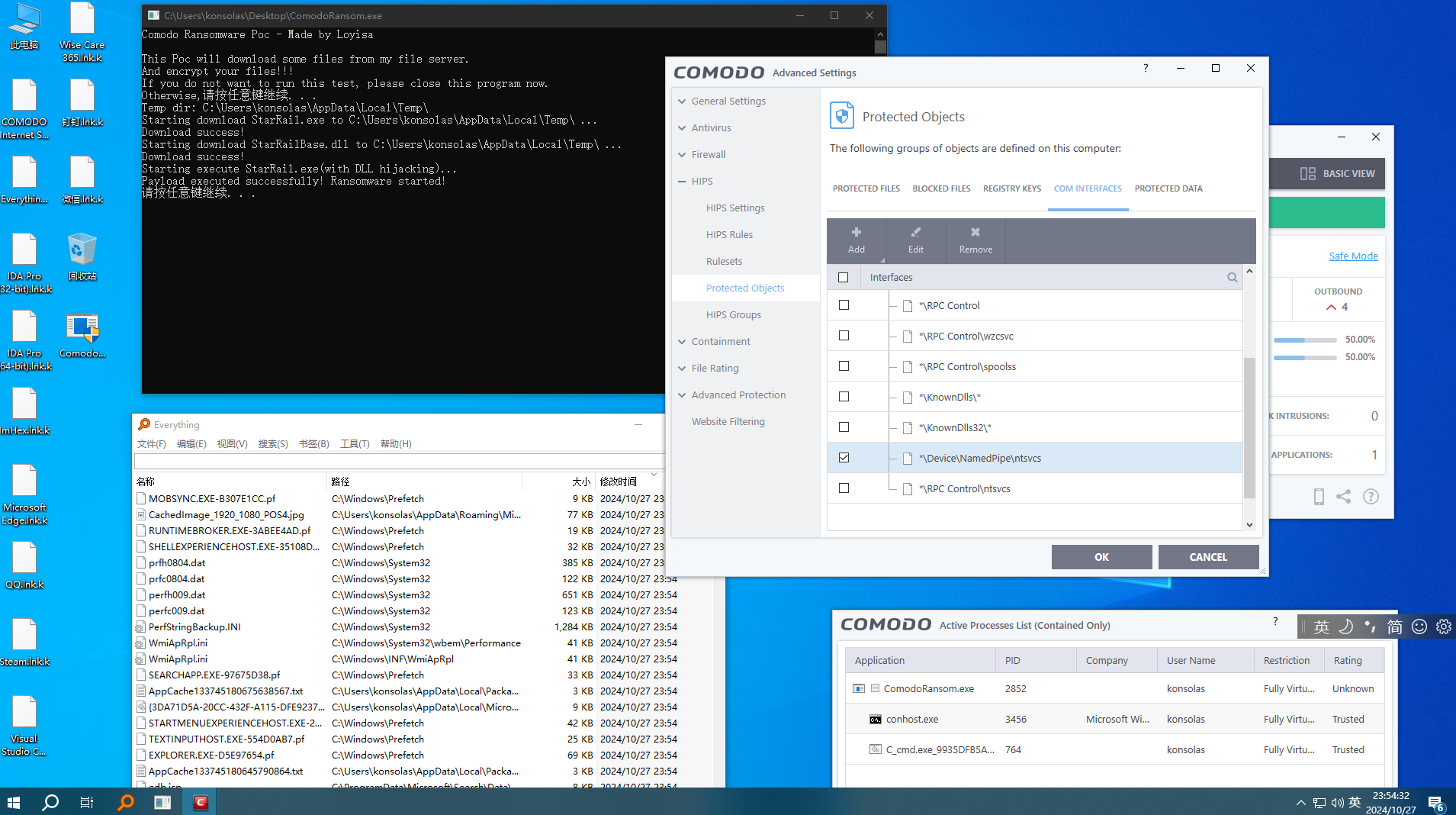The image size is (1456, 815).
Task: Sort processes by the PID column header
Action: click(x=1036, y=661)
